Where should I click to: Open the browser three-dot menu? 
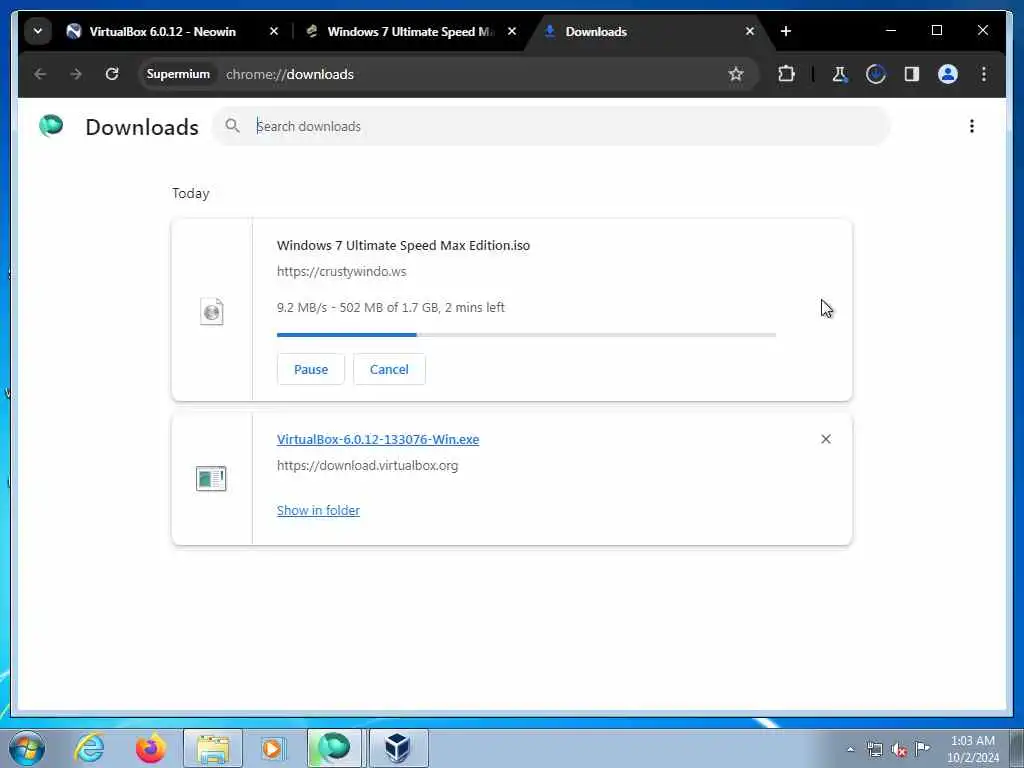point(984,74)
